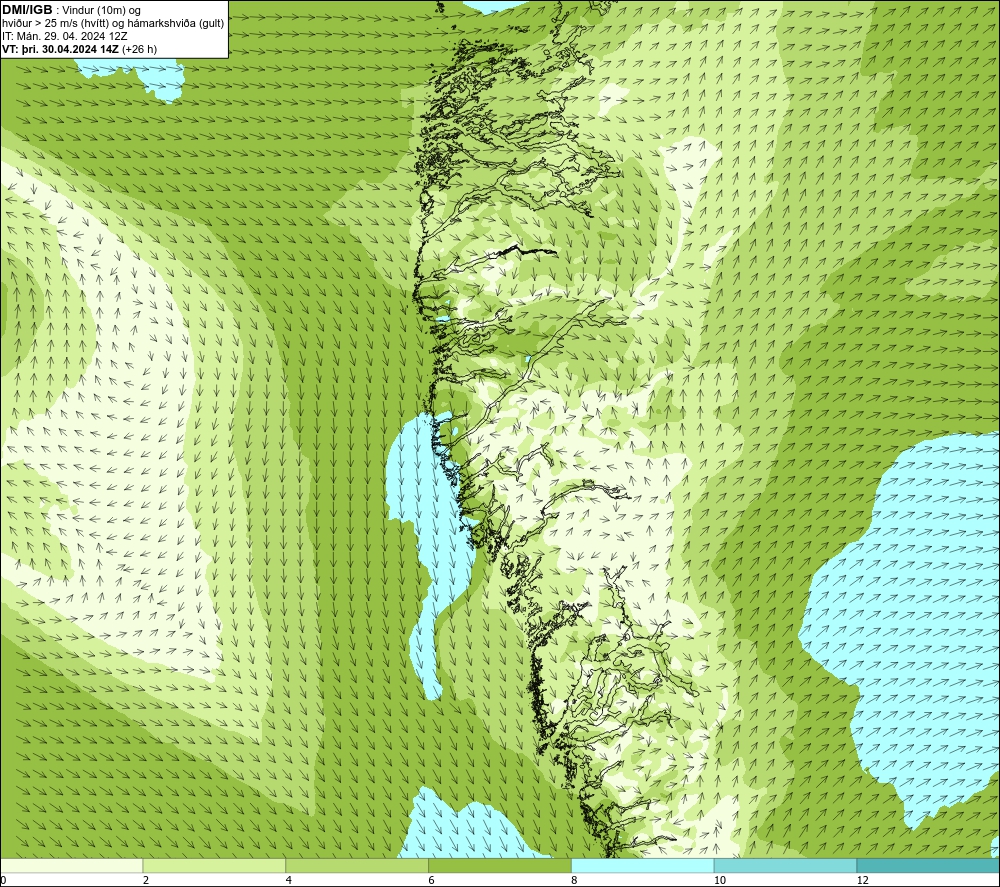Screen dimensions: 1000x887
Task: Click the 0–2 m/s palest color band
Action: pyautogui.click(x=71, y=865)
